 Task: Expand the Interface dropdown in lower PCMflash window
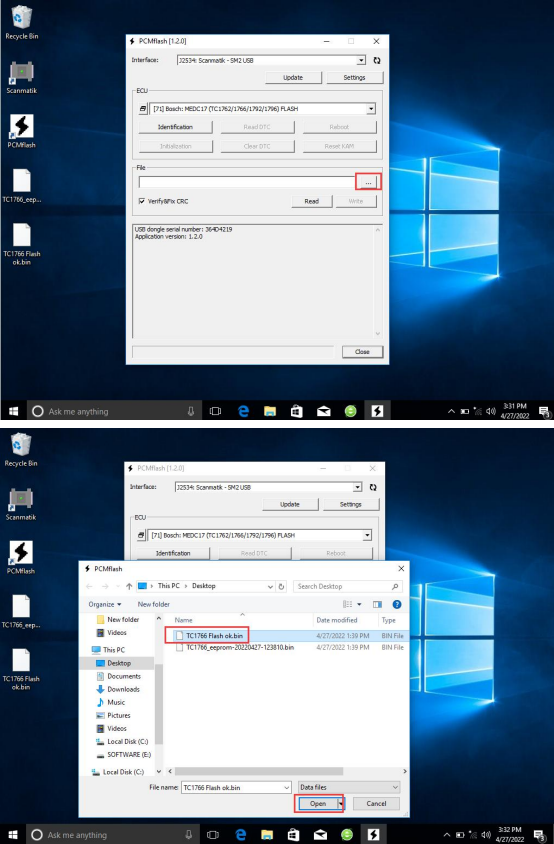(357, 487)
